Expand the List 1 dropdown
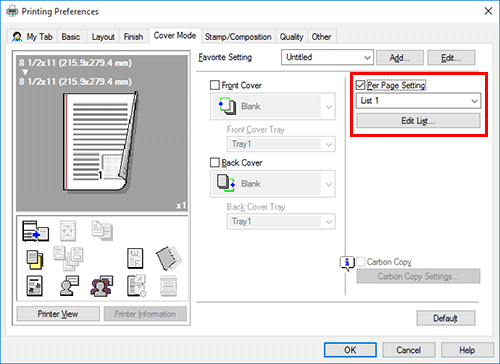Viewport: 500px width, 364px height. [418, 101]
